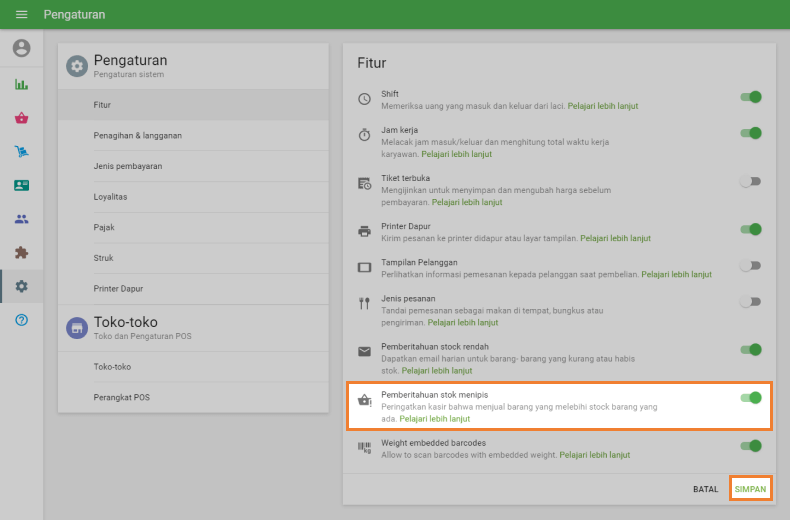790x520 pixels.
Task: Enable the Tiket terbuka toggle
Action: 751,181
